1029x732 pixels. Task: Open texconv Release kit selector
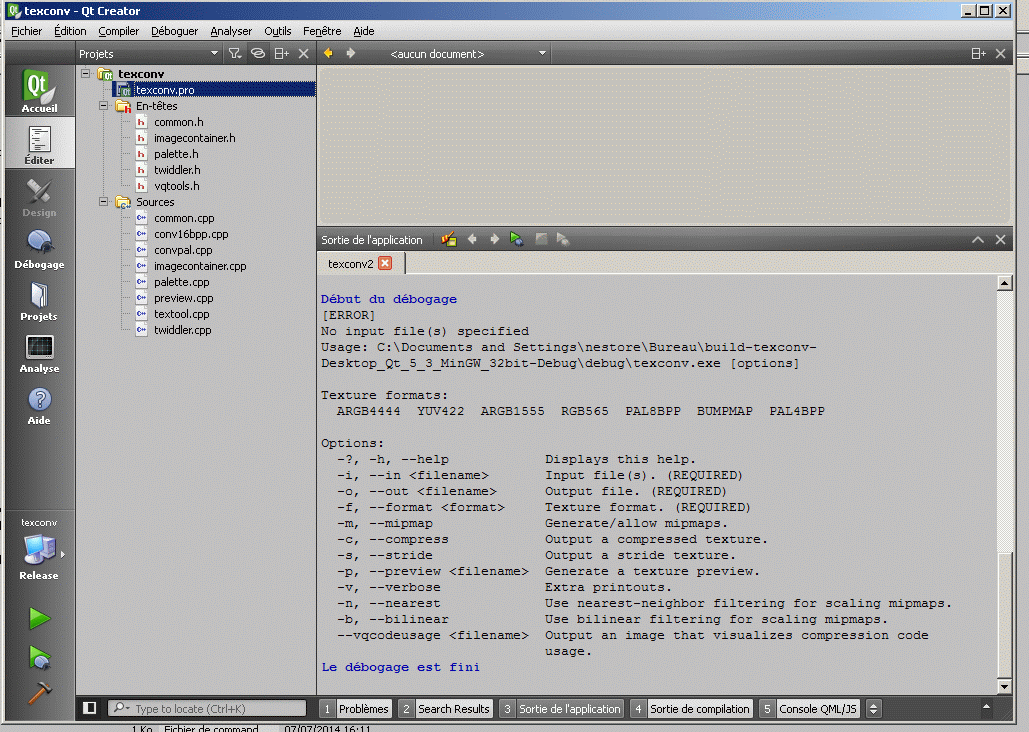(x=39, y=549)
